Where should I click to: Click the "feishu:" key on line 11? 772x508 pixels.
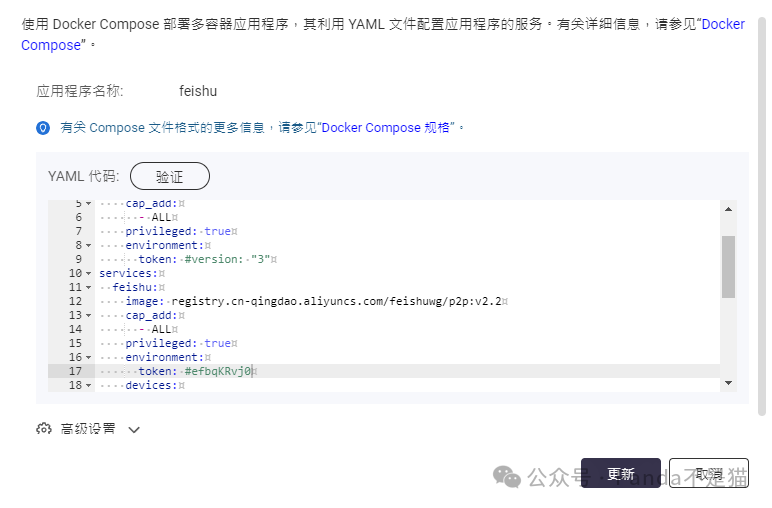pos(135,287)
